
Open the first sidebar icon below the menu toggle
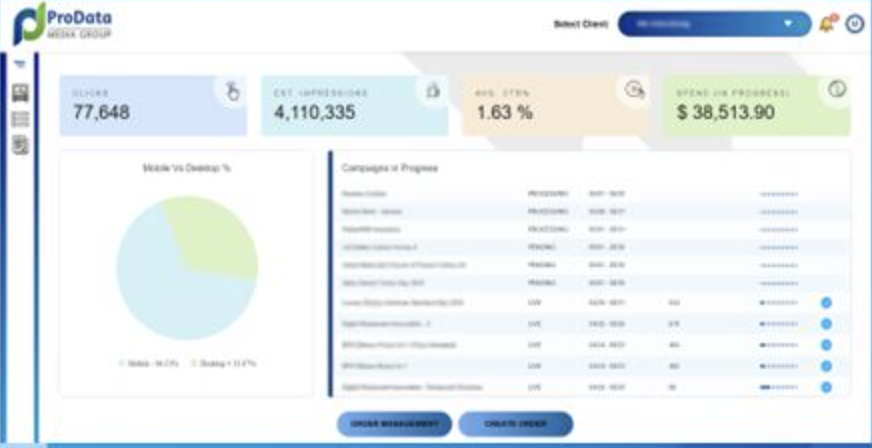pos(20,93)
